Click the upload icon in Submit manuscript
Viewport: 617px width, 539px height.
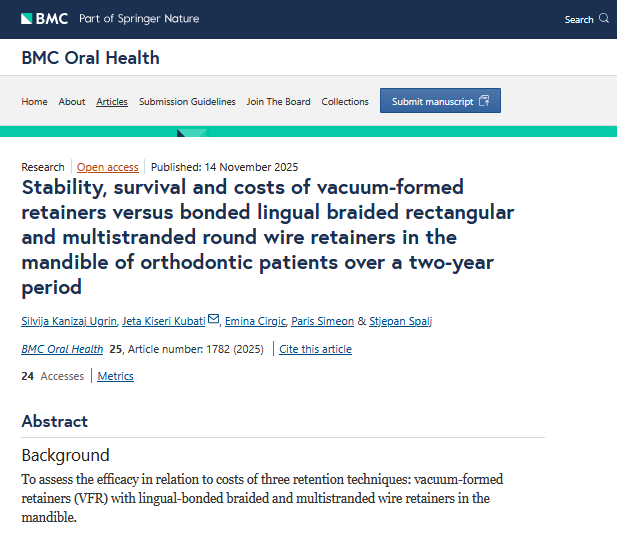point(484,101)
